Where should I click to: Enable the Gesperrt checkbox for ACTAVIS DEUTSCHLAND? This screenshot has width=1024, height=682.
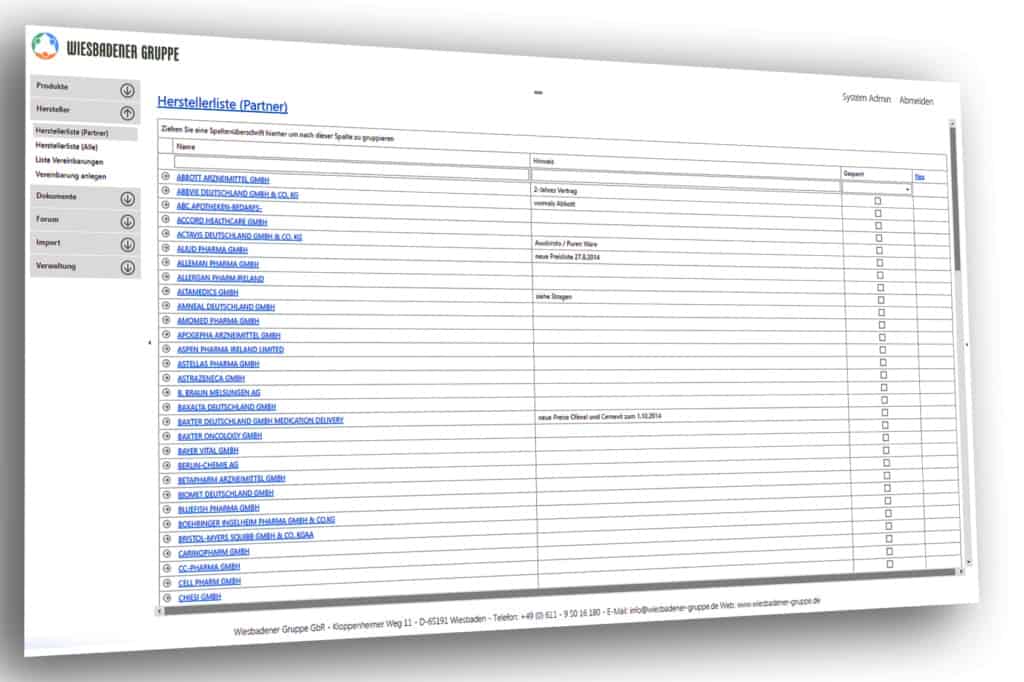tap(879, 250)
